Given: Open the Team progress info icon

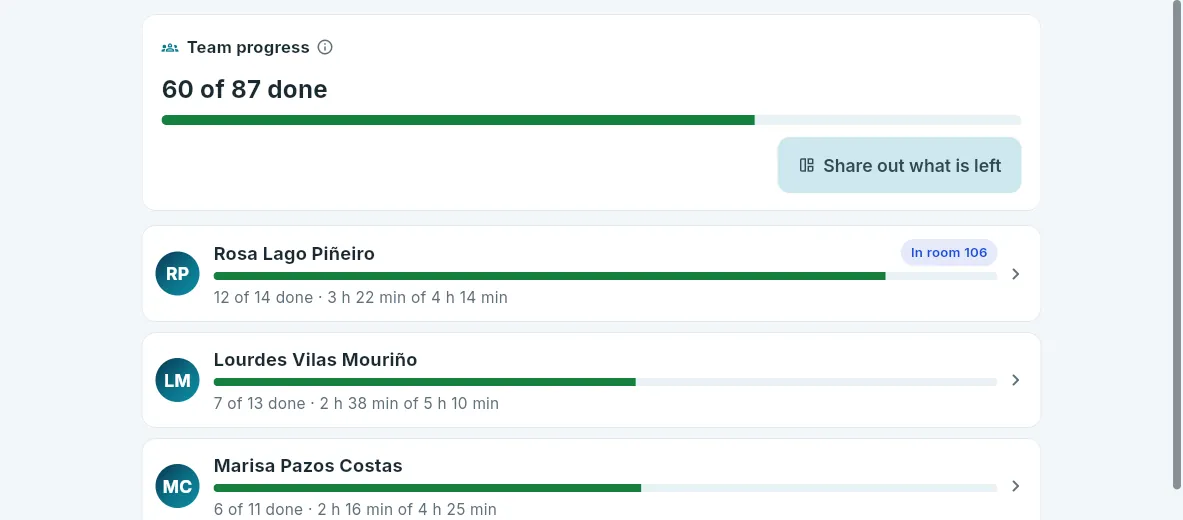Looking at the screenshot, I should (x=325, y=48).
